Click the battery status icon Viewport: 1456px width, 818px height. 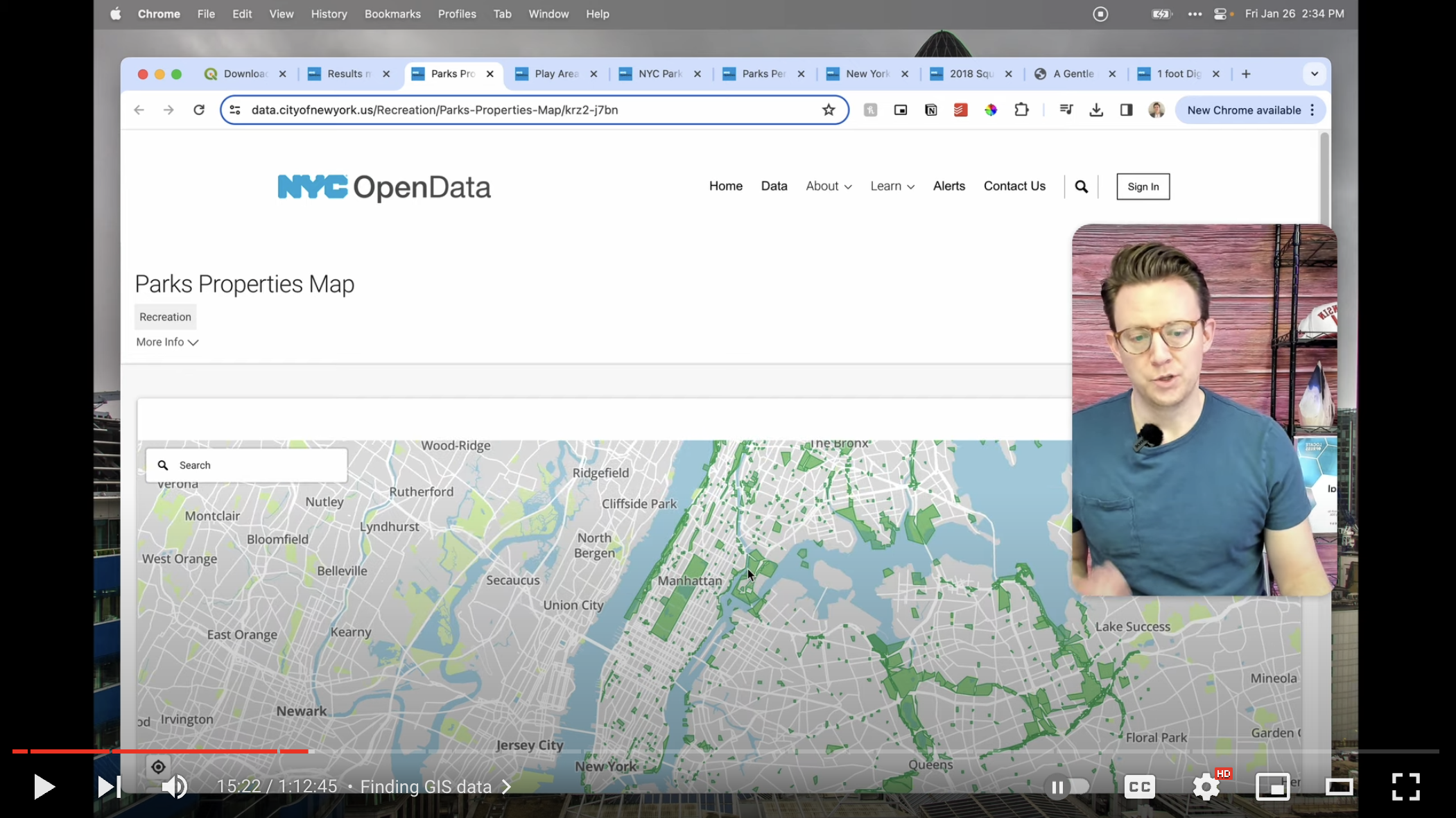point(1162,14)
